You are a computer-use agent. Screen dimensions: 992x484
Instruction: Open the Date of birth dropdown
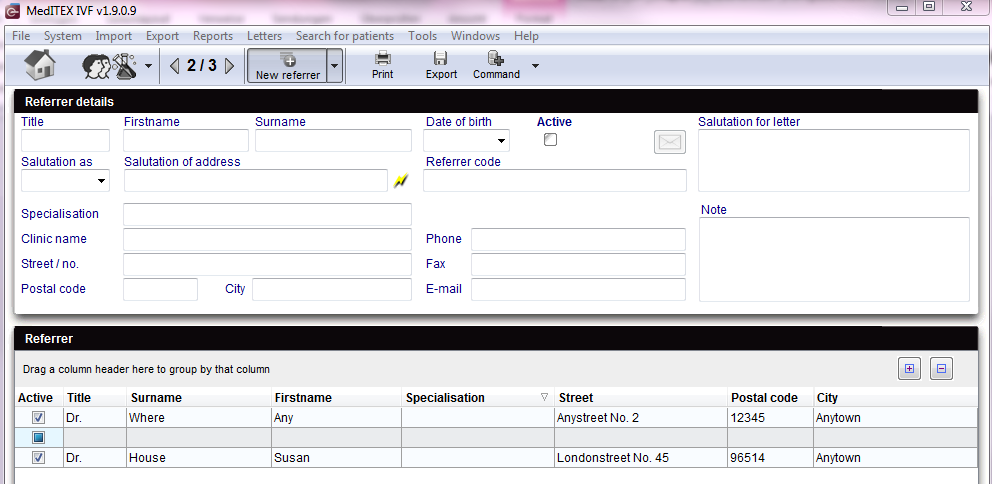point(502,141)
